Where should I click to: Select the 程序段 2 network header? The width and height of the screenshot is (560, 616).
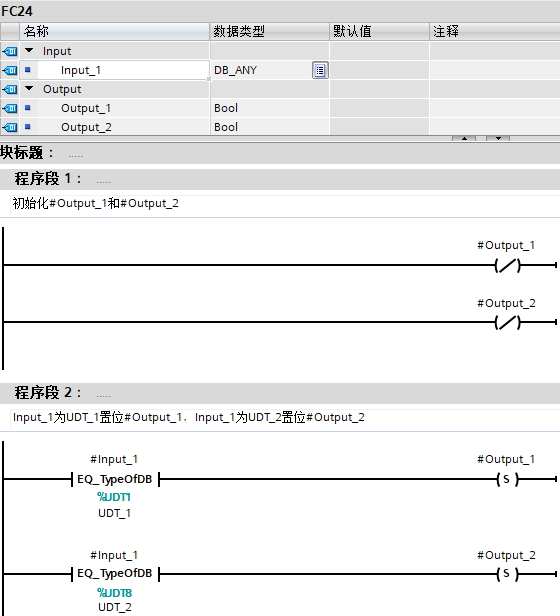pos(280,393)
